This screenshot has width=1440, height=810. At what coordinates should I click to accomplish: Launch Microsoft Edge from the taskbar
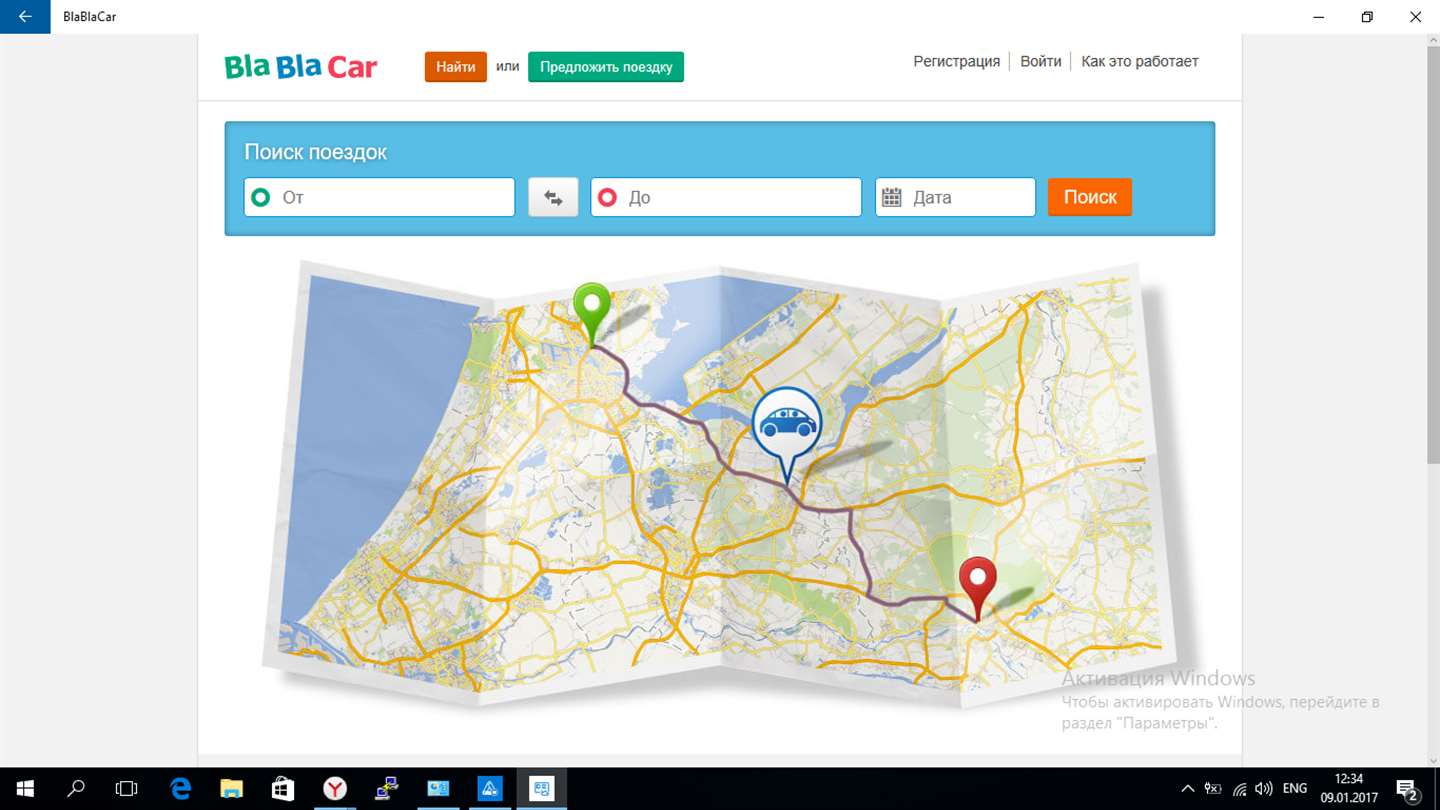tap(180, 789)
